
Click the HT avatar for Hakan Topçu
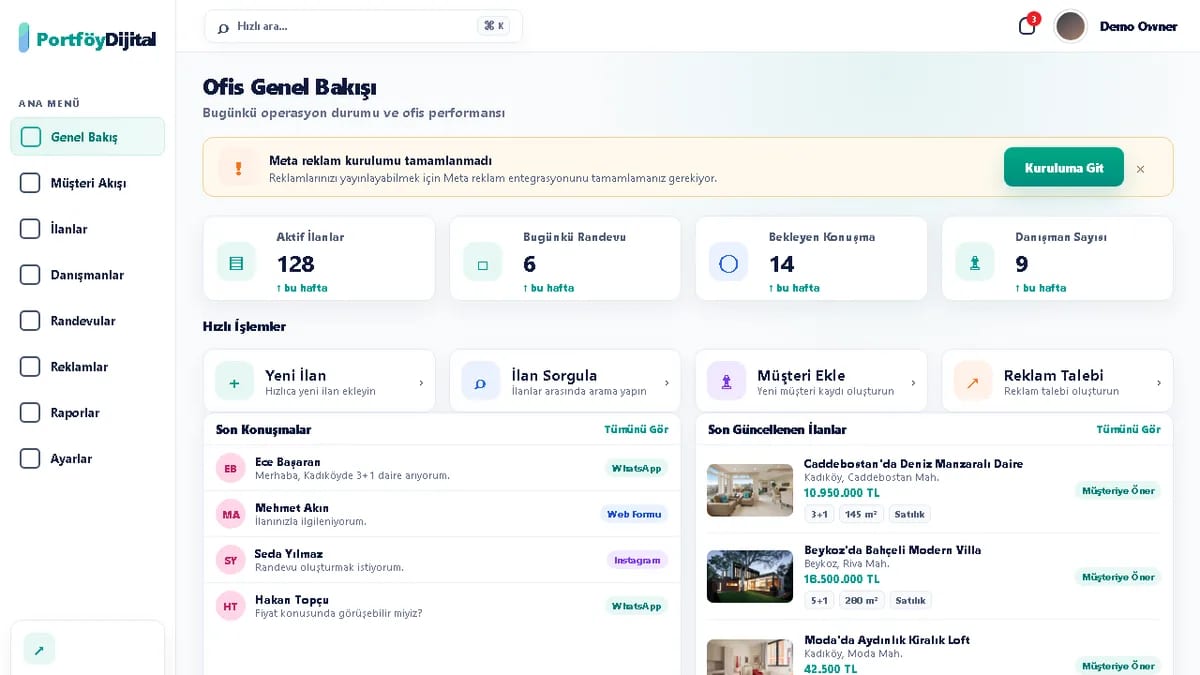230,606
